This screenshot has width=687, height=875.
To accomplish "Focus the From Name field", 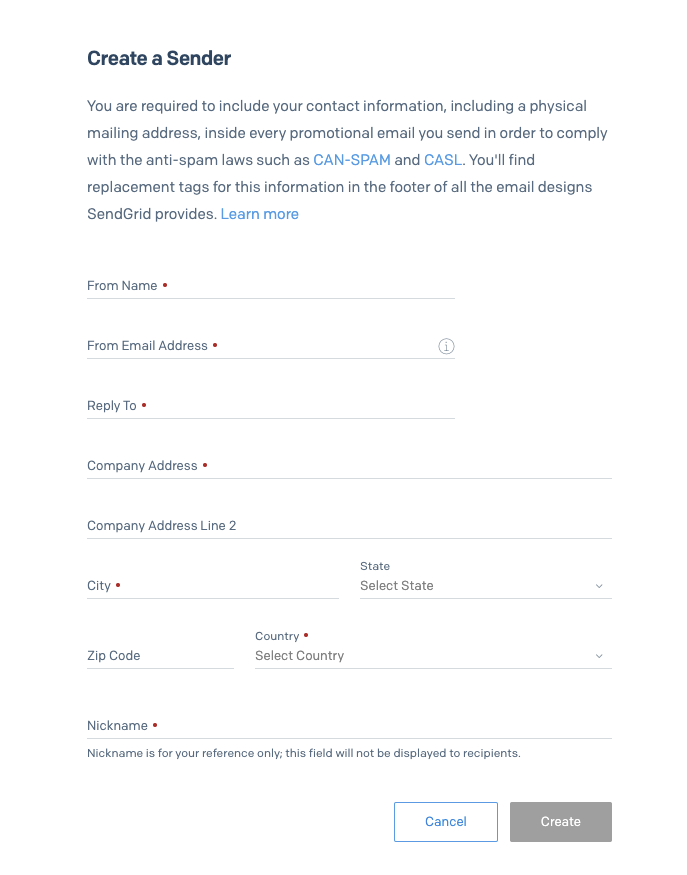I will coord(271,286).
